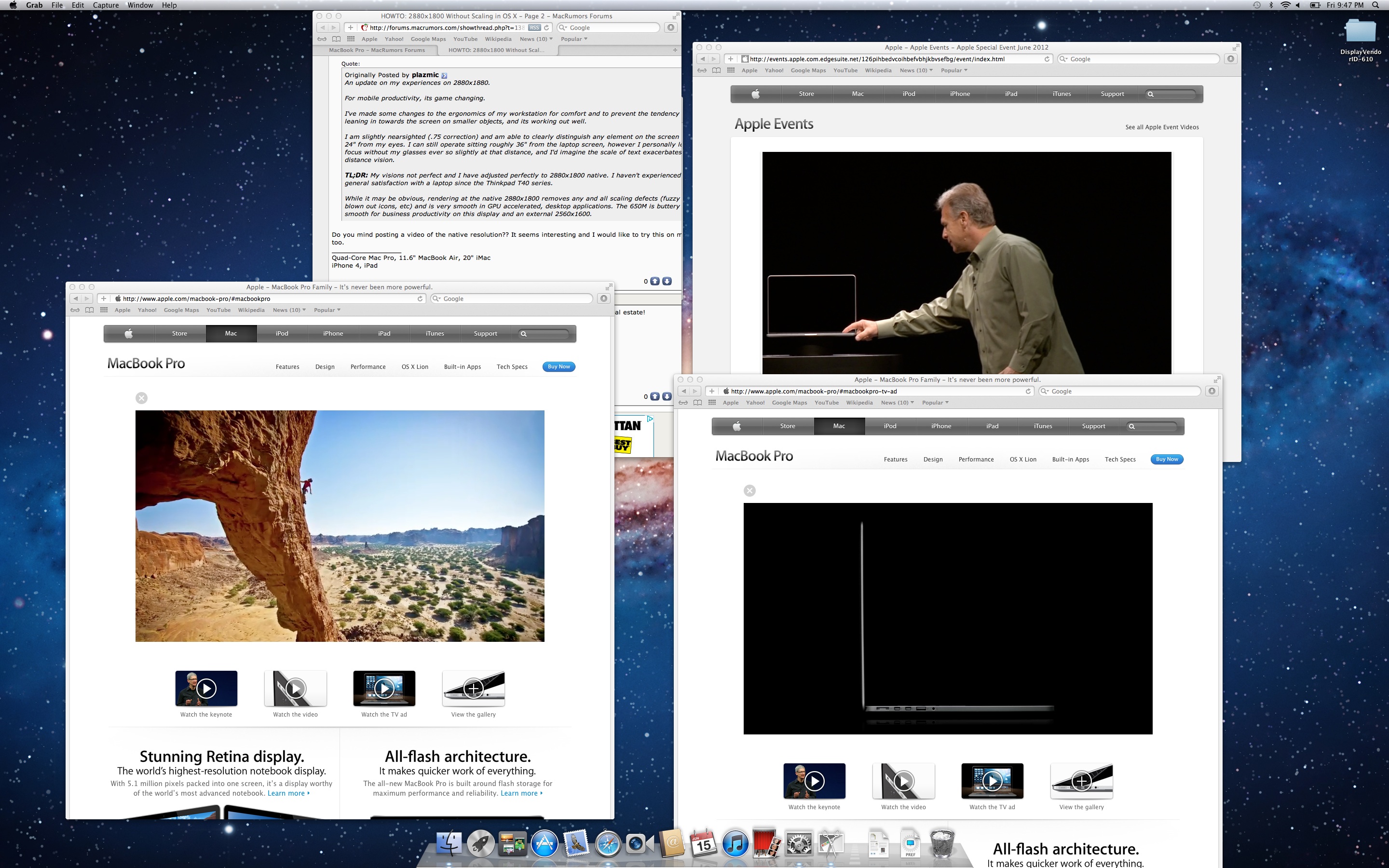Open the Capture menu in menu bar

[x=106, y=5]
